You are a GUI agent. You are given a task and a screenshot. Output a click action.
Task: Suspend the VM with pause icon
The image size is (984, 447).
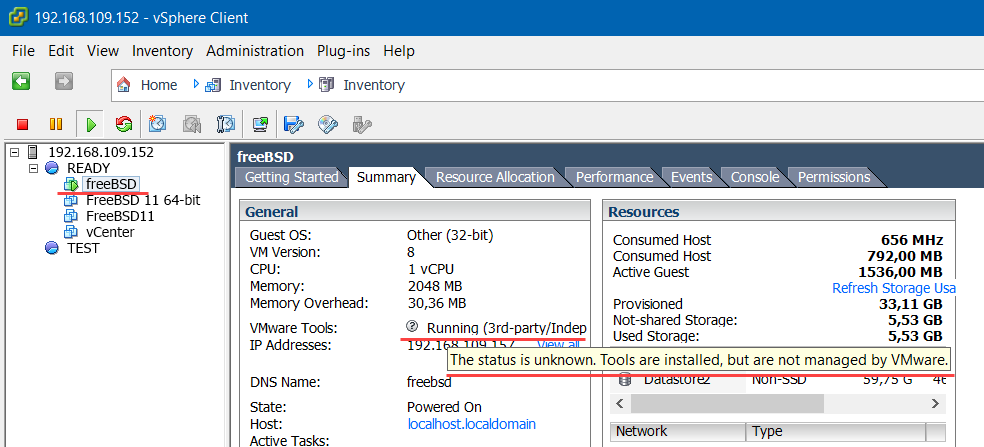56,124
